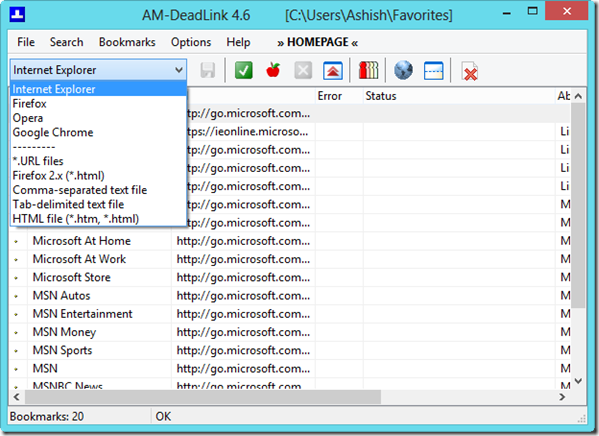Click the red apple toolbar icon
Viewport: 599px width, 436px height.
coord(273,70)
